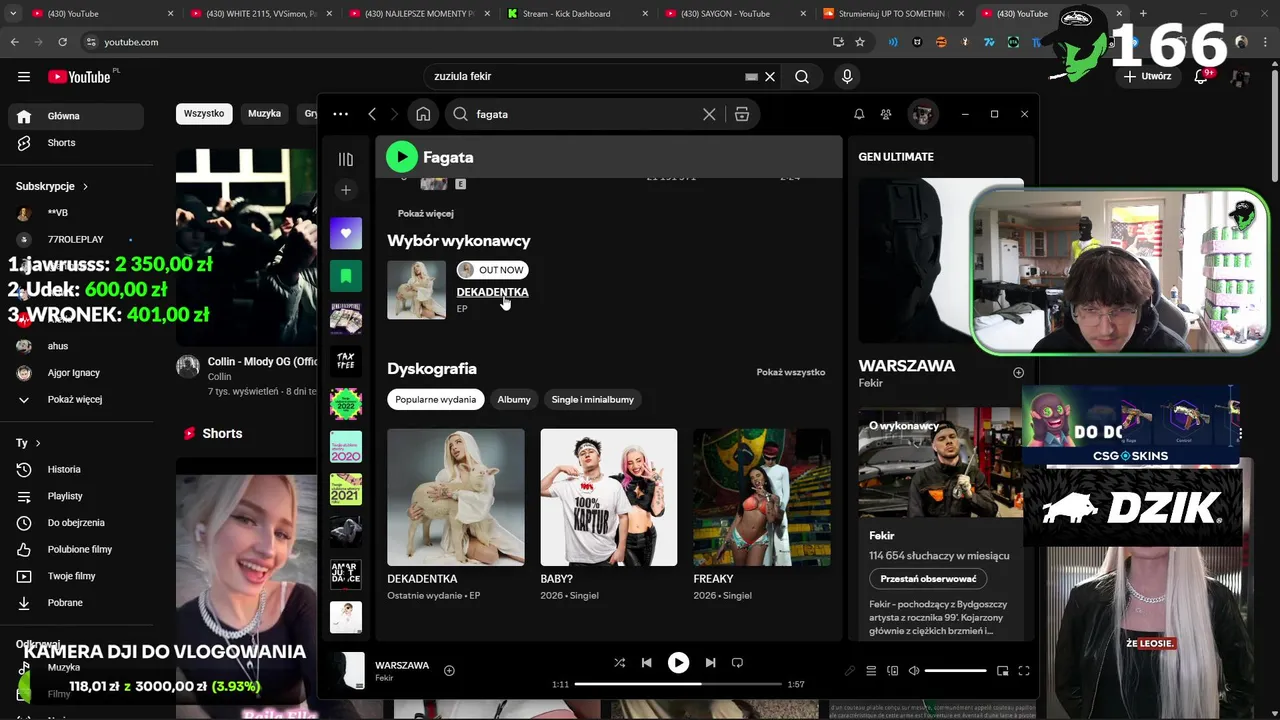Screen dimensions: 1280x720
Task: Add WARSZAWA to Liked Songs in player bar
Action: (449, 670)
